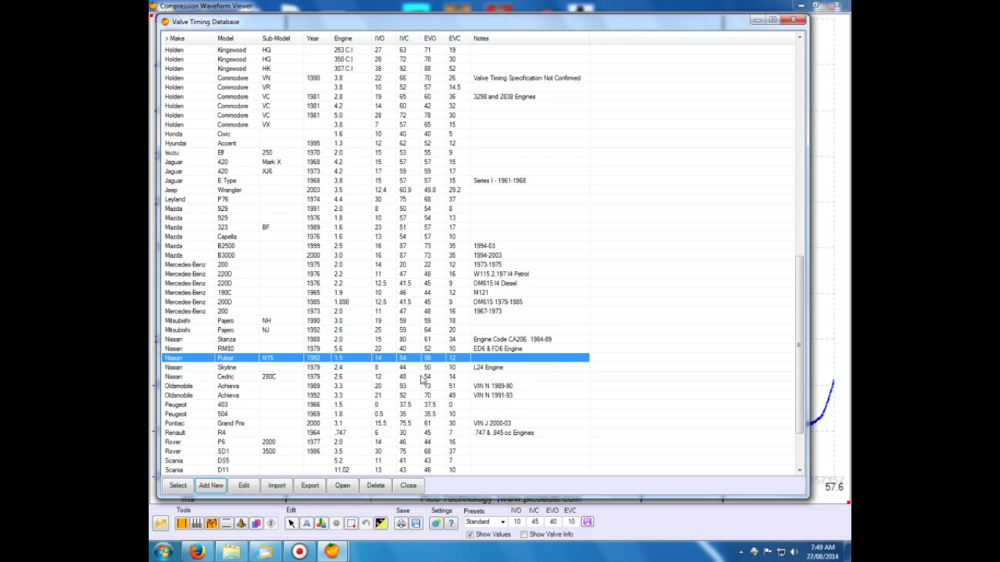Click the Edit button in the database window
This screenshot has height=562, width=1000.
click(244, 485)
